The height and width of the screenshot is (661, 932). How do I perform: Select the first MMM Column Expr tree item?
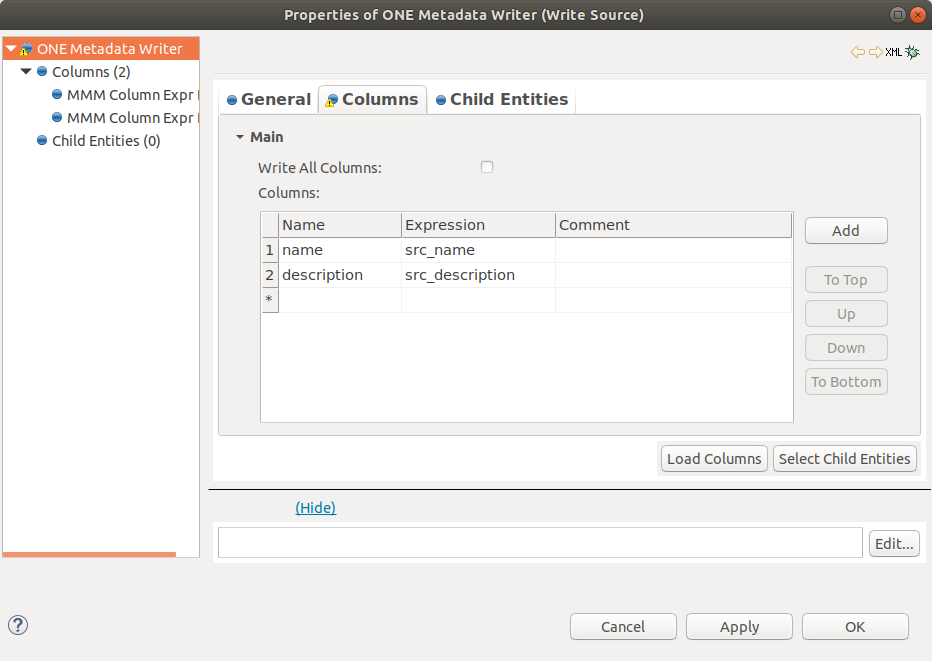pos(127,95)
